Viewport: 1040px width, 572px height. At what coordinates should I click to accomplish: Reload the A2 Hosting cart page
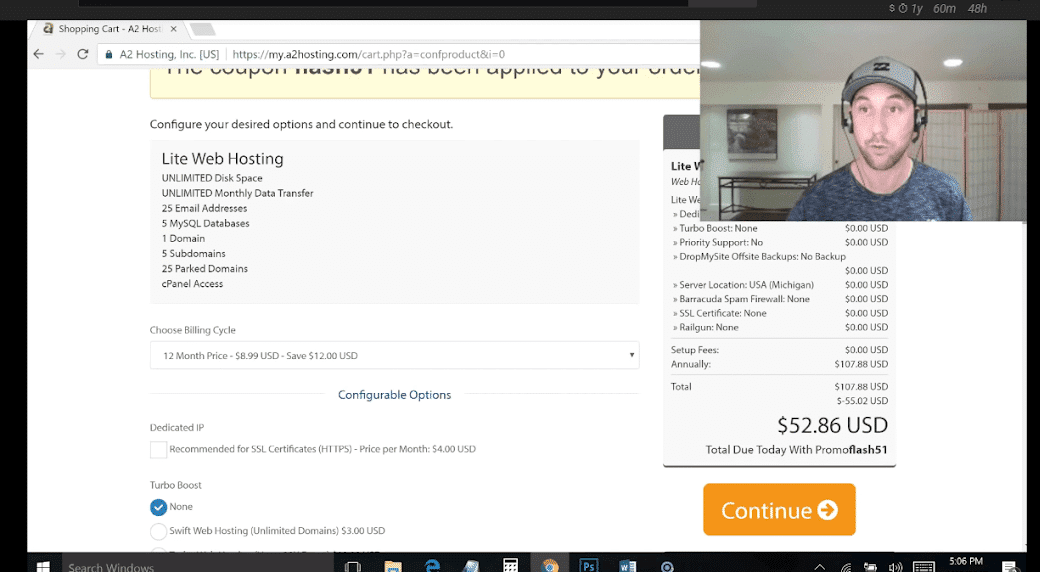point(83,54)
